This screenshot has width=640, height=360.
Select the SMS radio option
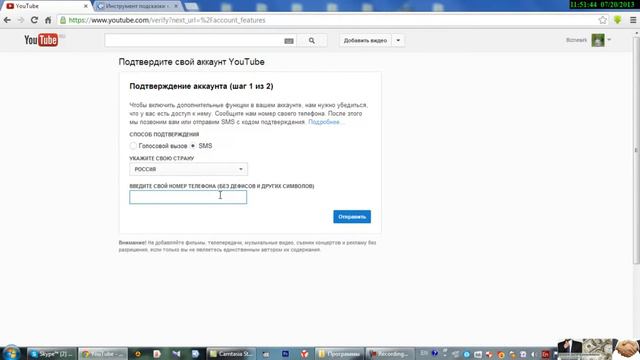pyautogui.click(x=193, y=146)
